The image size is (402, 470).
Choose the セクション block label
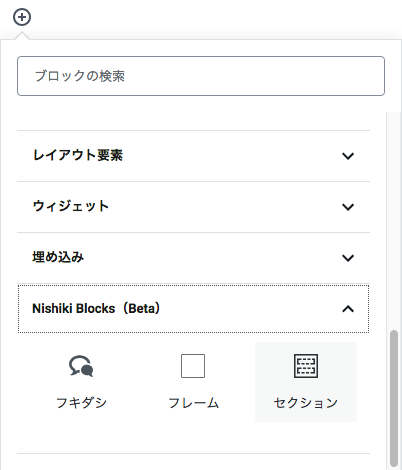306,403
